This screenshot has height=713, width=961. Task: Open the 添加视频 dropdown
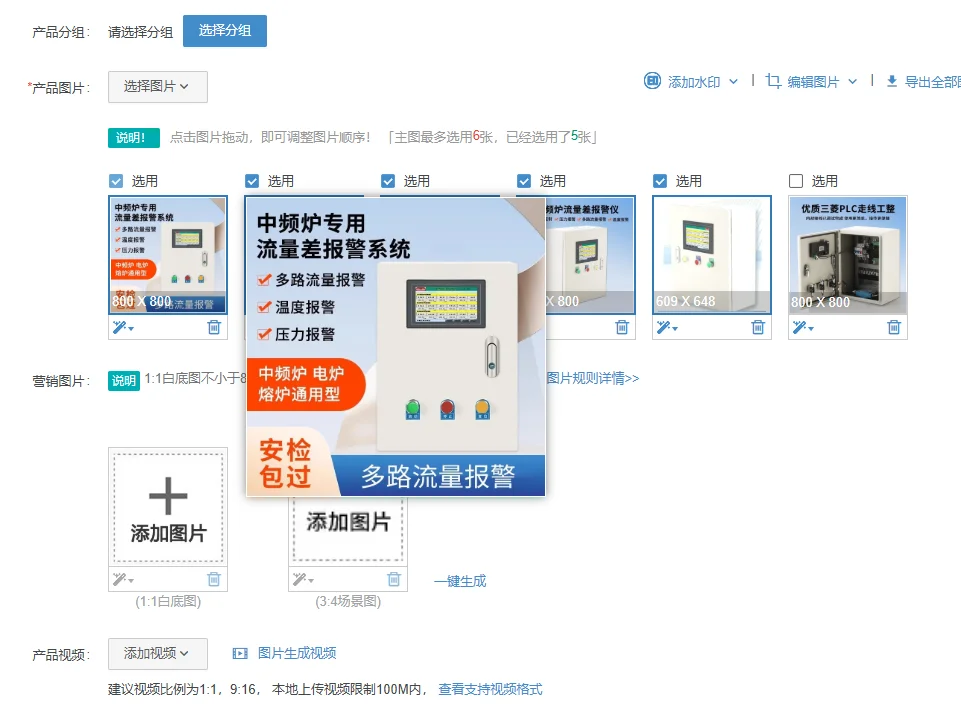(158, 654)
